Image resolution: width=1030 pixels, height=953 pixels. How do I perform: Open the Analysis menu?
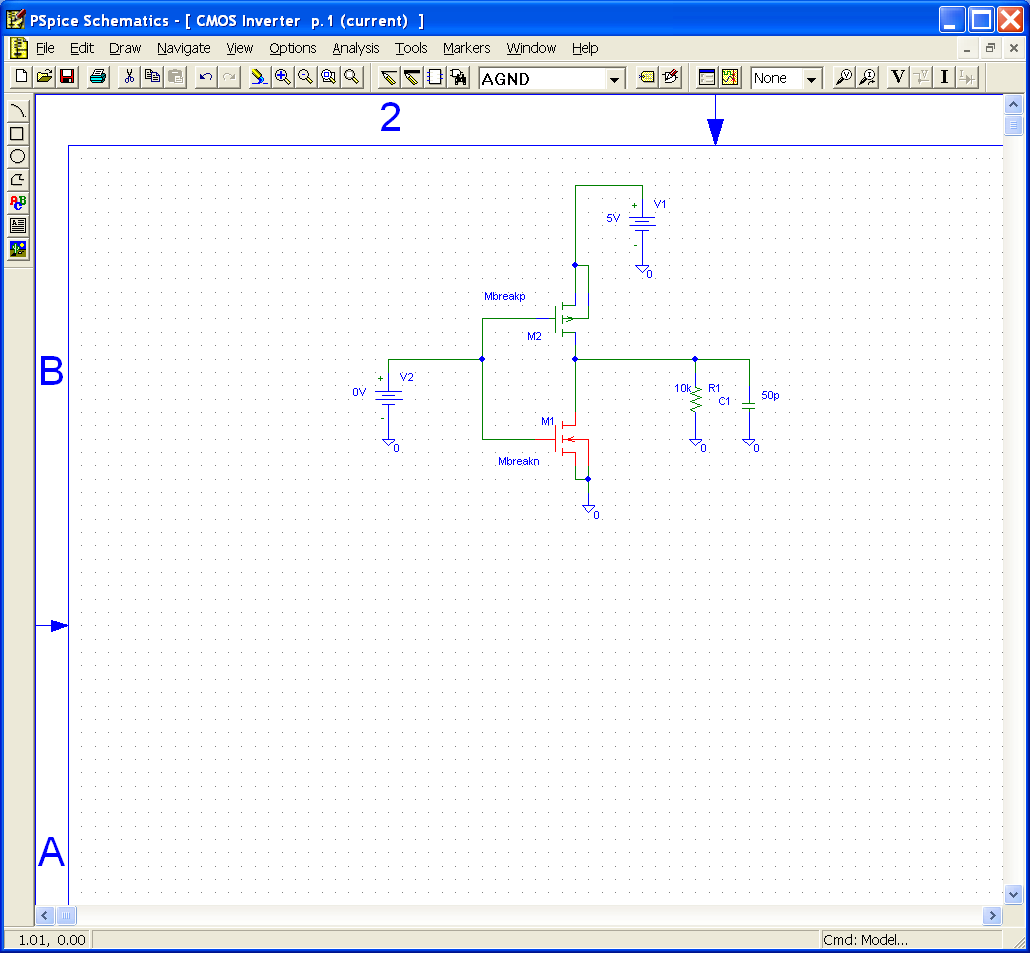coord(355,48)
